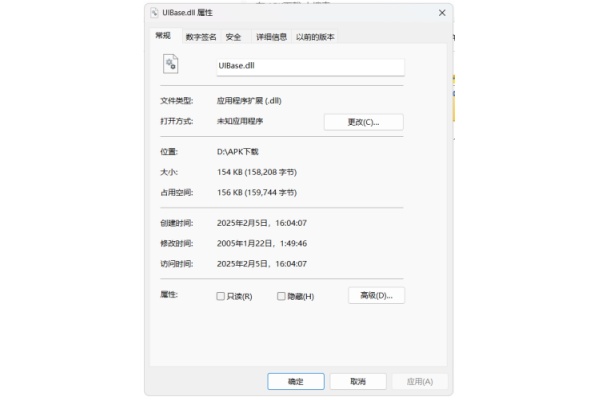This screenshot has width=600, height=400.
Task: Click the 应用程序扩展 (.dll) file type text
Action: click(x=251, y=101)
